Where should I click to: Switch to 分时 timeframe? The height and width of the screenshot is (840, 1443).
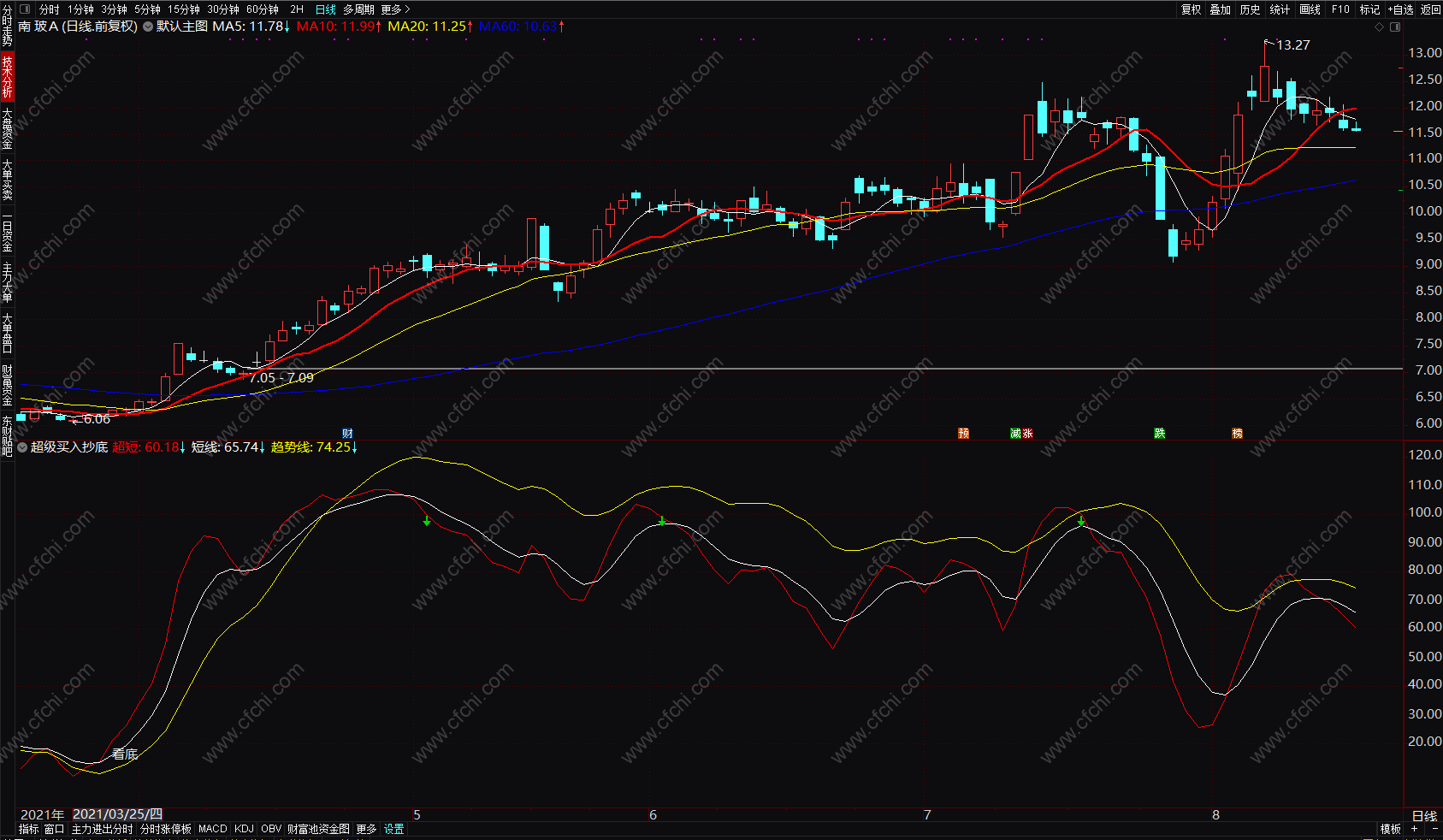click(x=50, y=9)
